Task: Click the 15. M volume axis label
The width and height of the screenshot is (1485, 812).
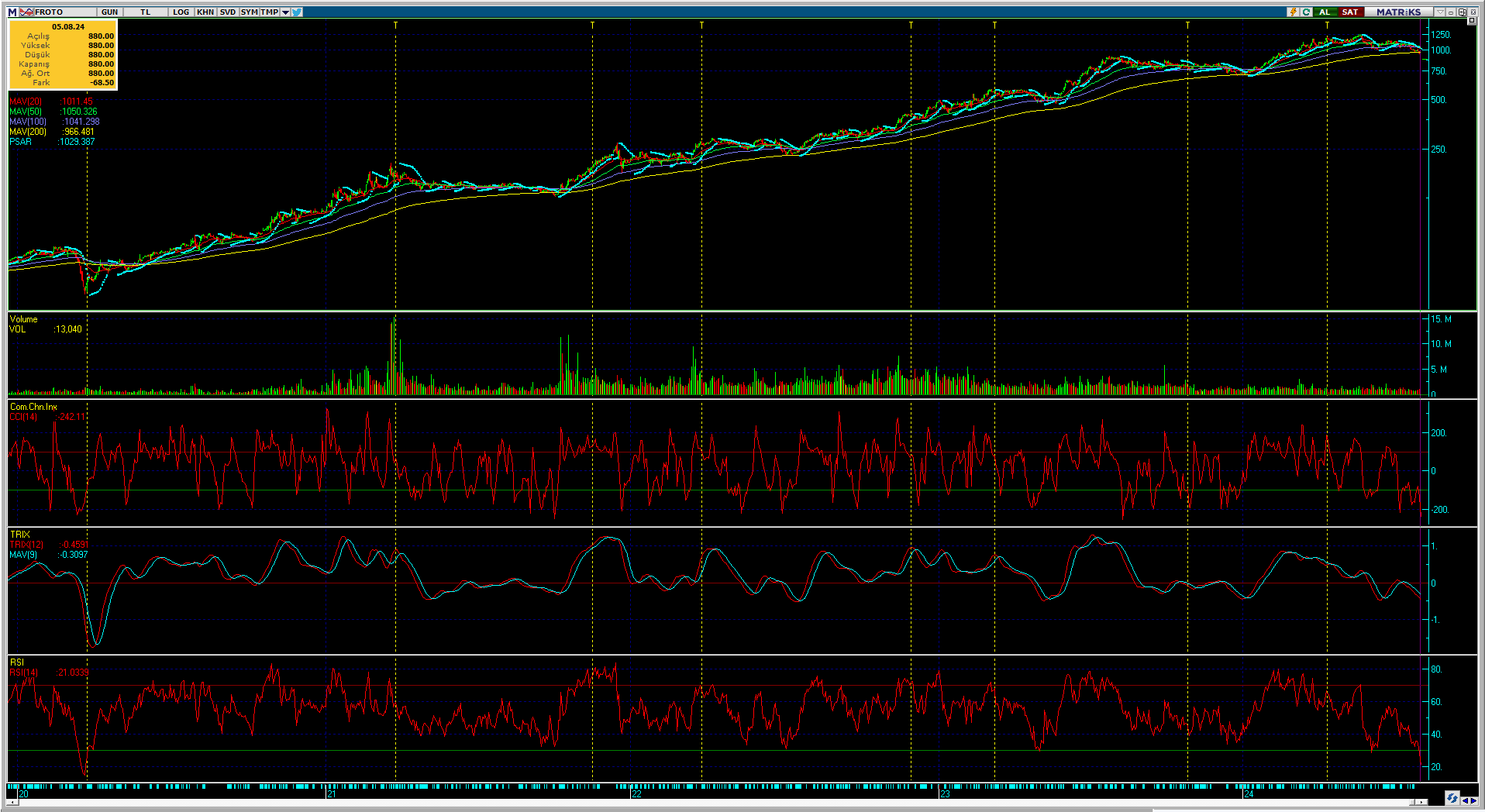Action: click(x=1441, y=319)
